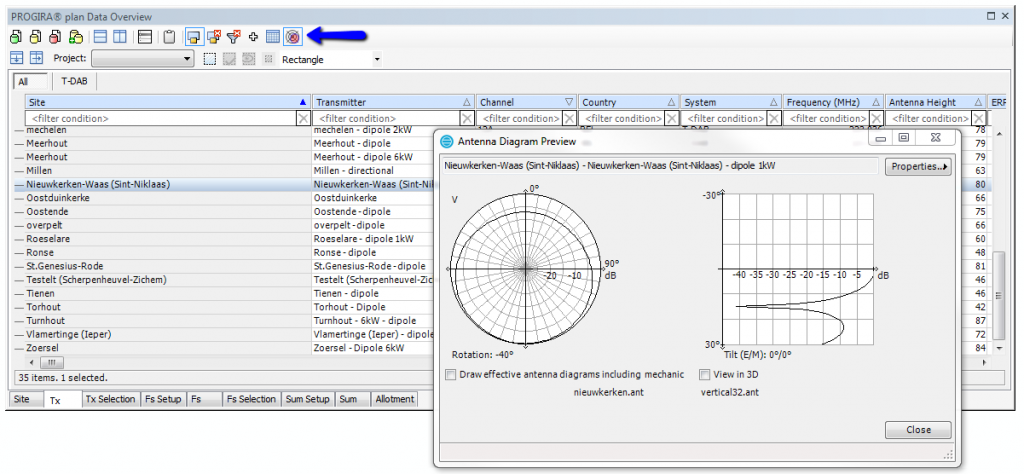This screenshot has width=1024, height=474.
Task: Click the blue table grid icon
Action: [x=273, y=37]
